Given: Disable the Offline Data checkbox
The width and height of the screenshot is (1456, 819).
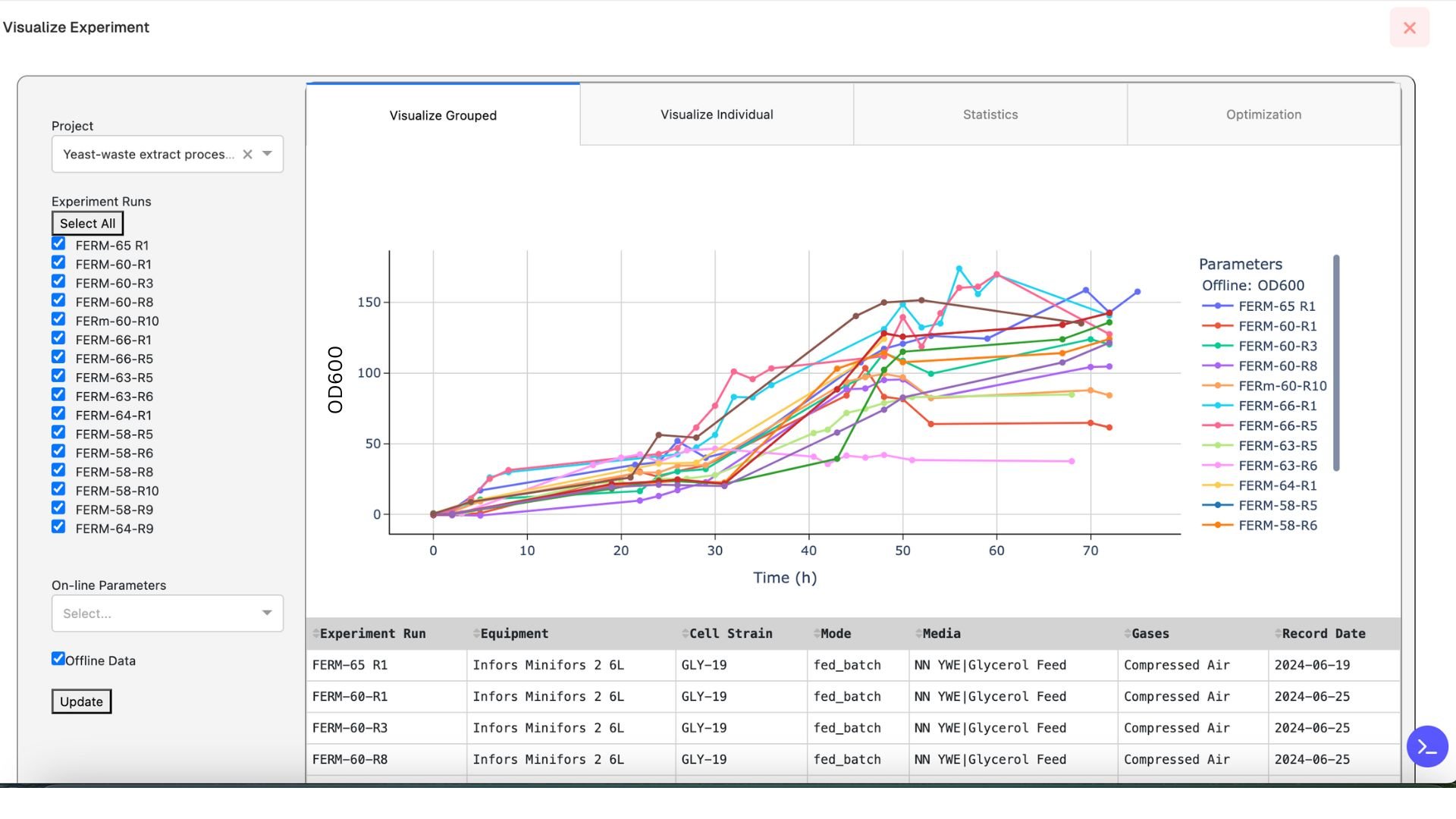Looking at the screenshot, I should coord(58,659).
